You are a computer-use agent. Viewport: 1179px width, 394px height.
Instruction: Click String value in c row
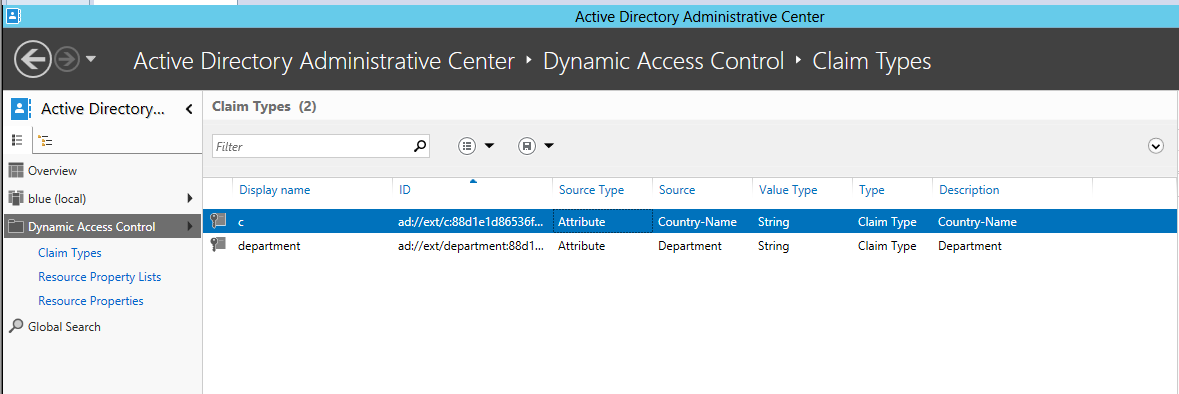pos(774,222)
